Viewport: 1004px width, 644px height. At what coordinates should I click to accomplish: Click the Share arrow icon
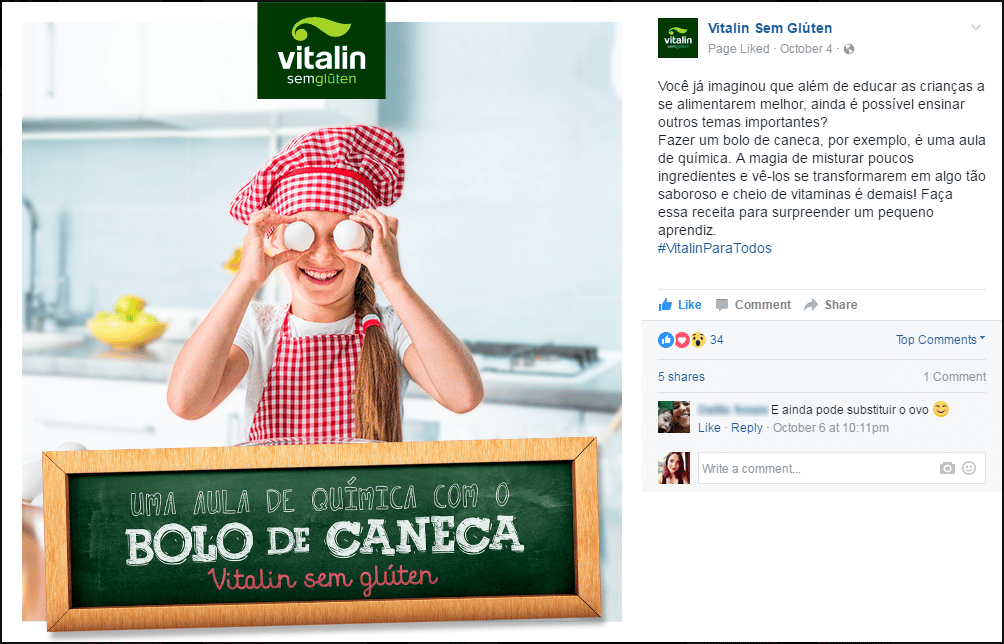coord(811,305)
